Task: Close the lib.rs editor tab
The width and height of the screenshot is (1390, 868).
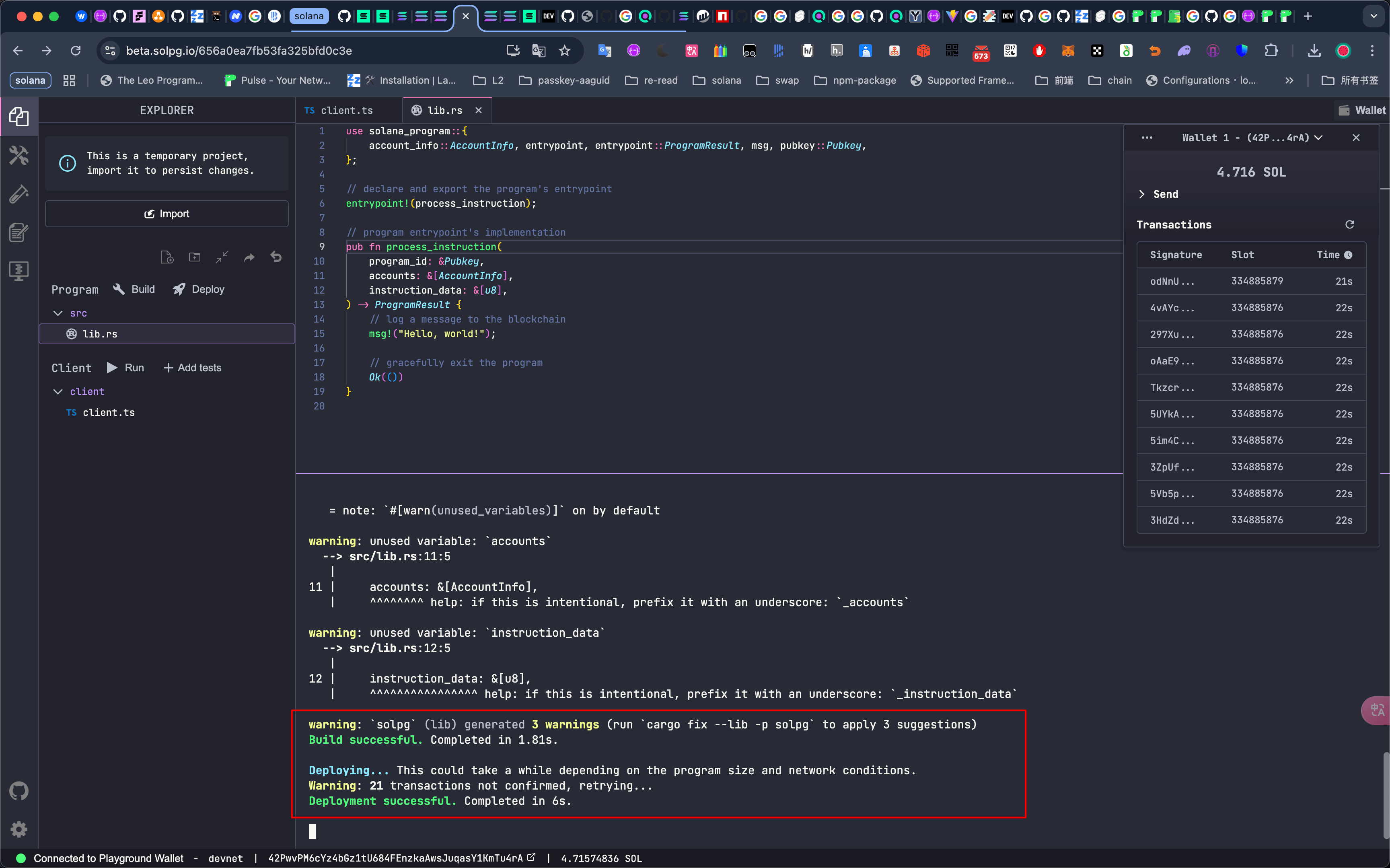Action: click(479, 110)
